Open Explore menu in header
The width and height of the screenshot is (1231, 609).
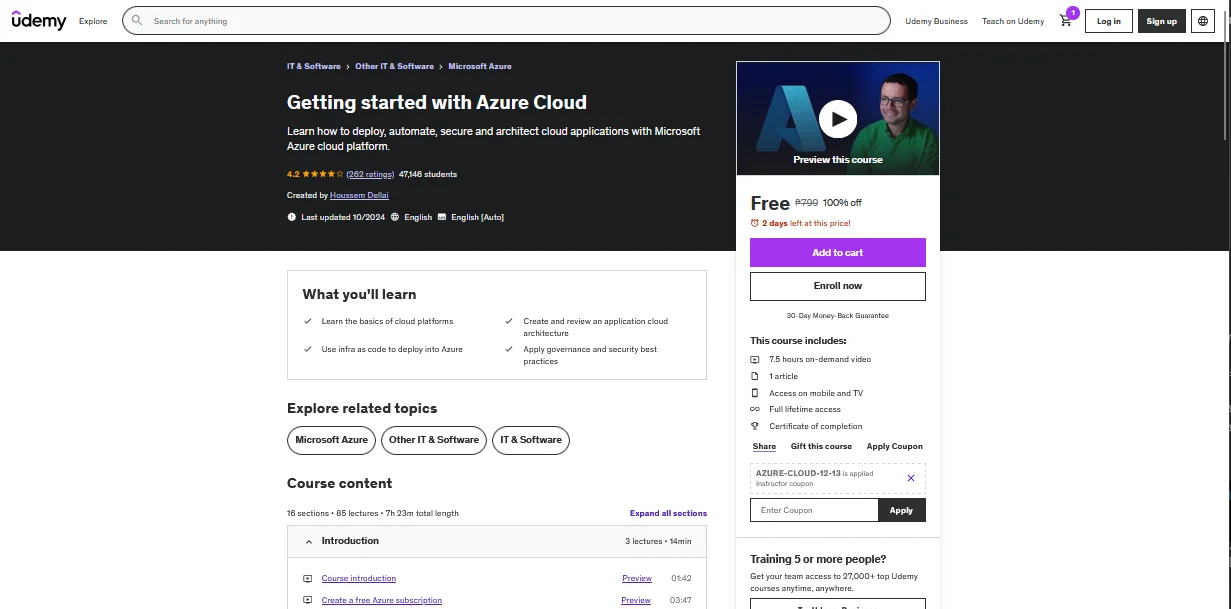93,21
